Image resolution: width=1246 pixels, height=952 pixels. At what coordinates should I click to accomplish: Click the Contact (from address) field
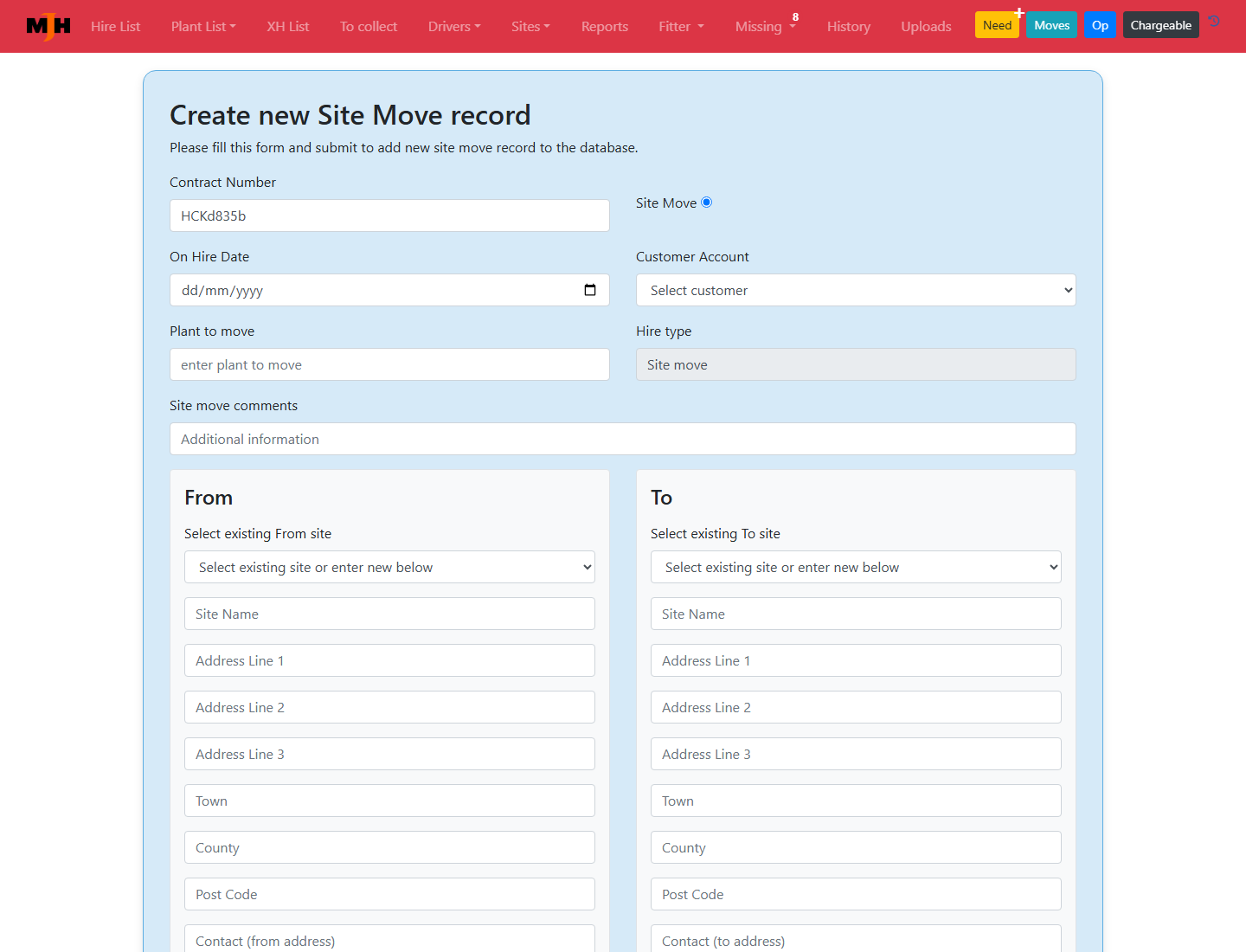389,939
